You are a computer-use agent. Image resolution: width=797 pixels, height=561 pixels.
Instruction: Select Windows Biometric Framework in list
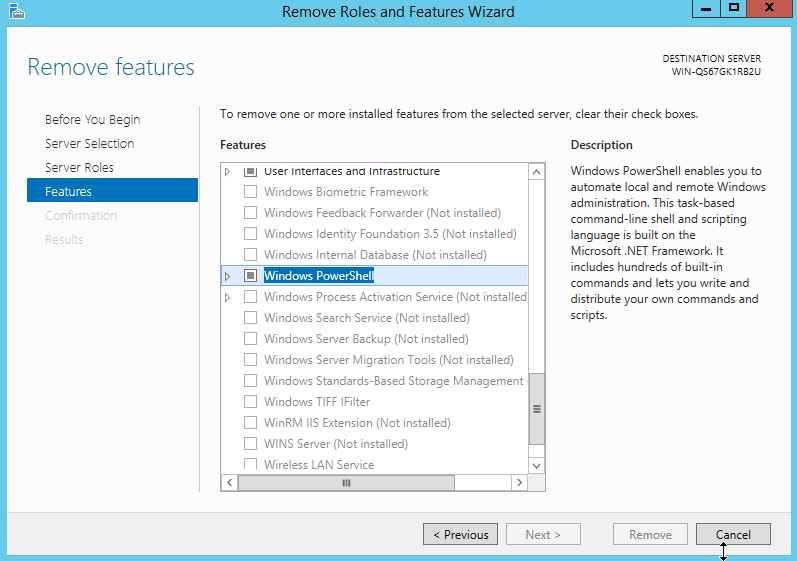click(x=345, y=192)
